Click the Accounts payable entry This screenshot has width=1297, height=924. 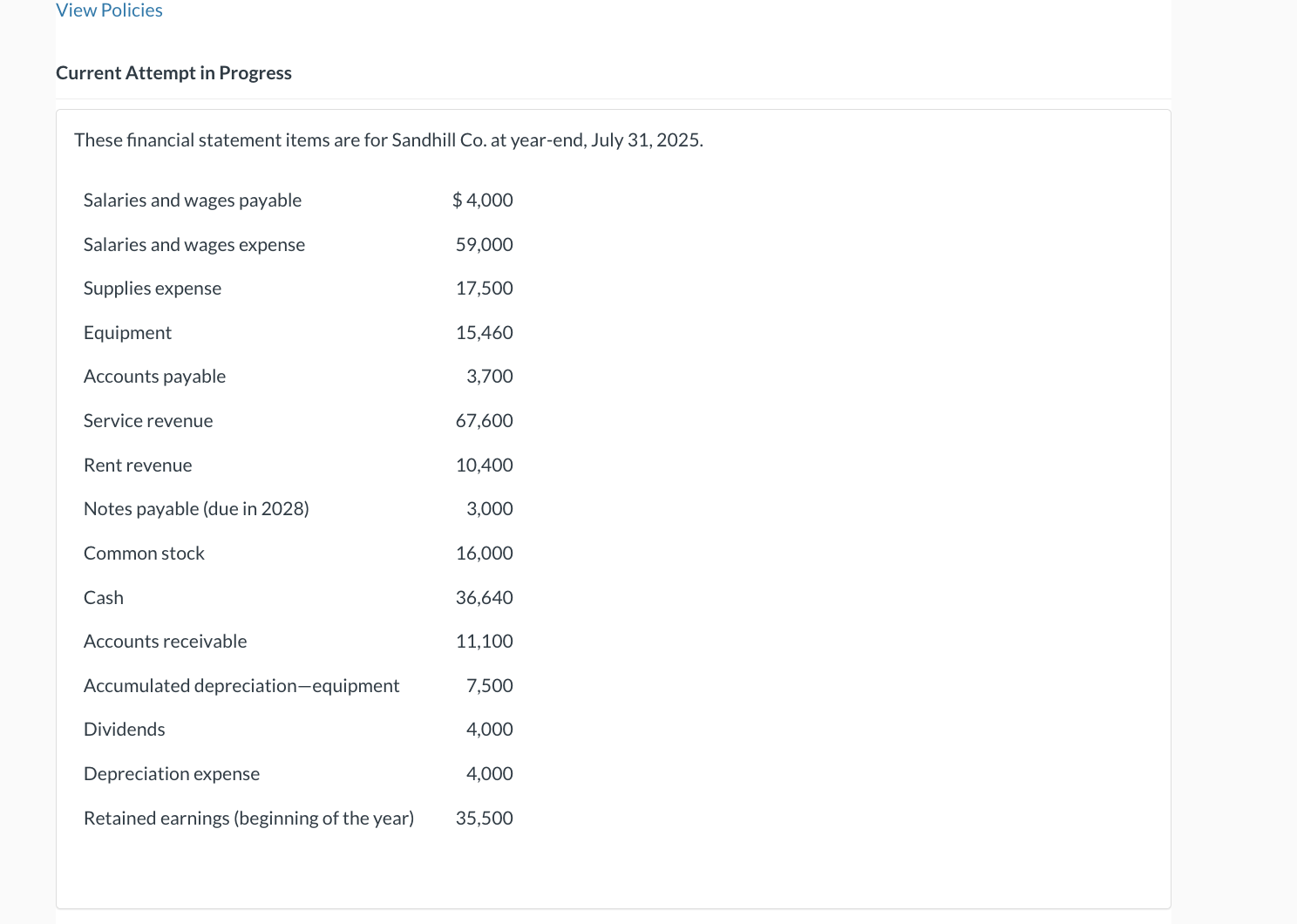coord(154,376)
